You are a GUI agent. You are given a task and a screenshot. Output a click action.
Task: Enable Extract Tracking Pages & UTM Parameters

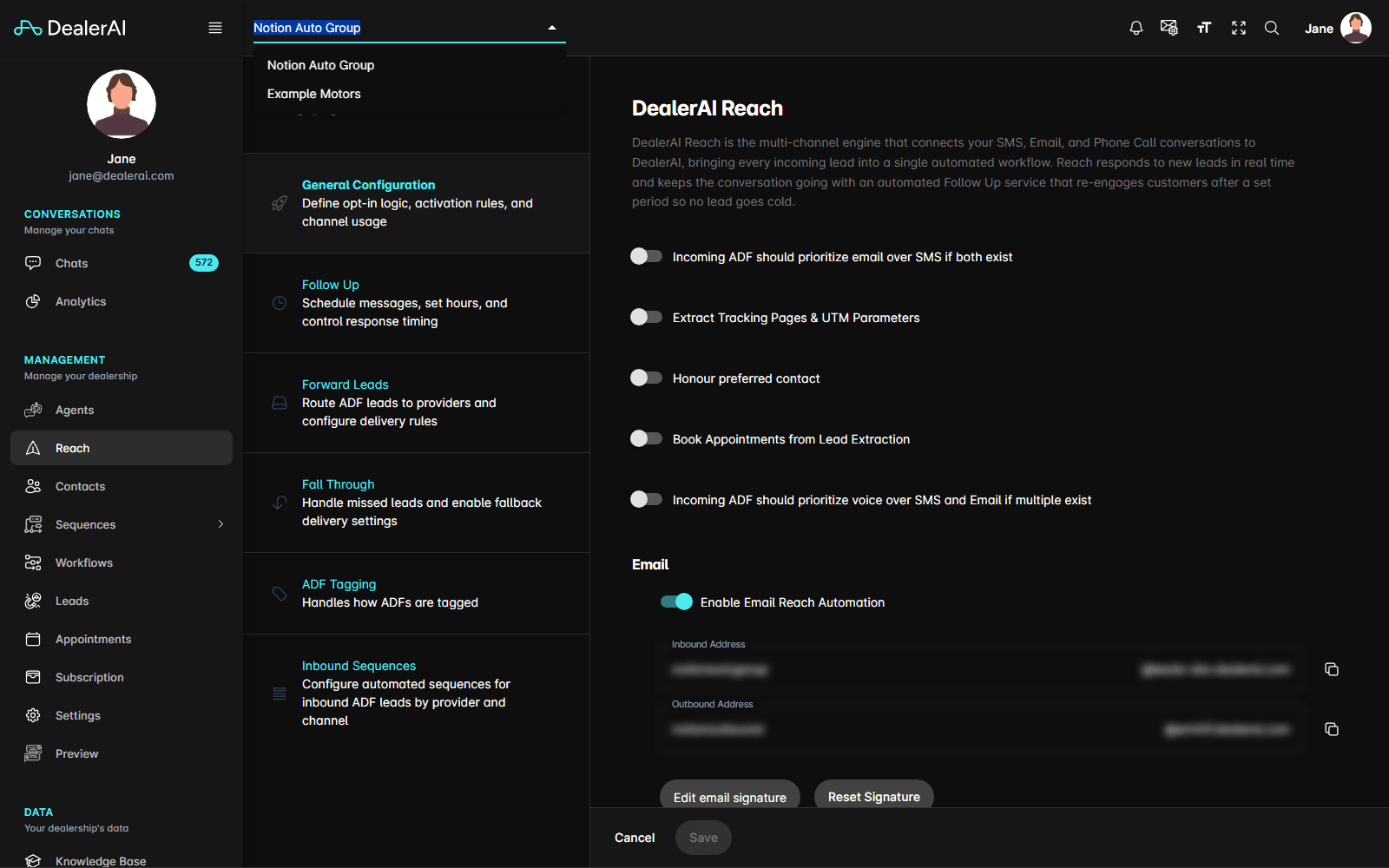coord(646,317)
